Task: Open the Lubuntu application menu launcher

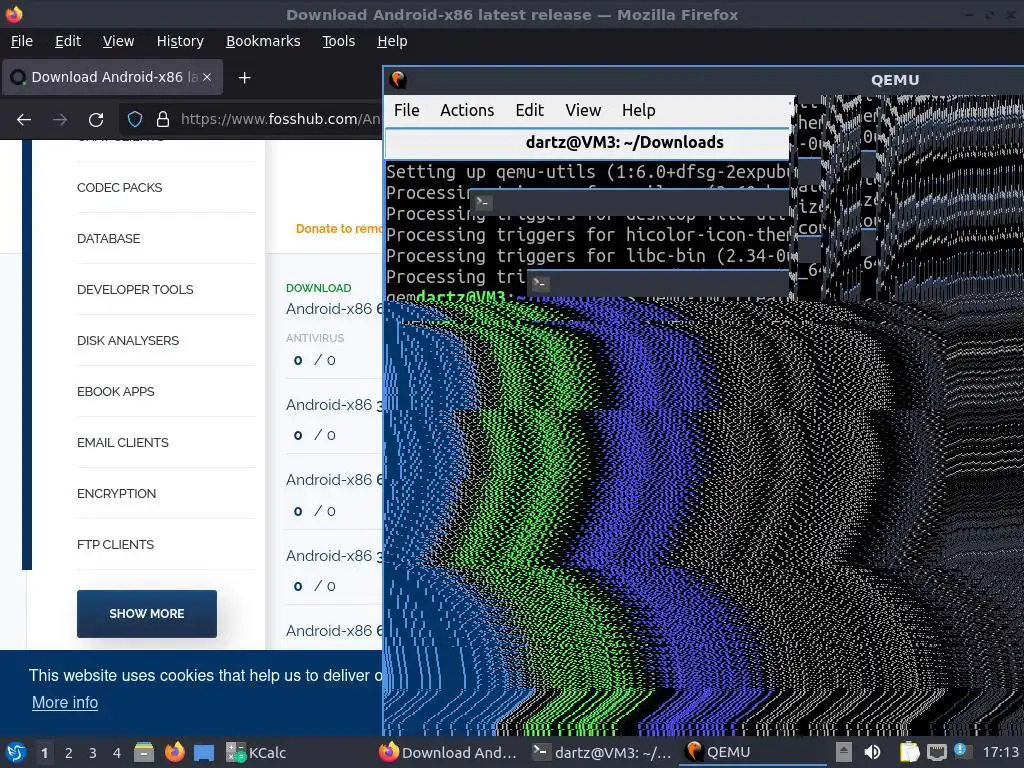Action: coord(16,752)
